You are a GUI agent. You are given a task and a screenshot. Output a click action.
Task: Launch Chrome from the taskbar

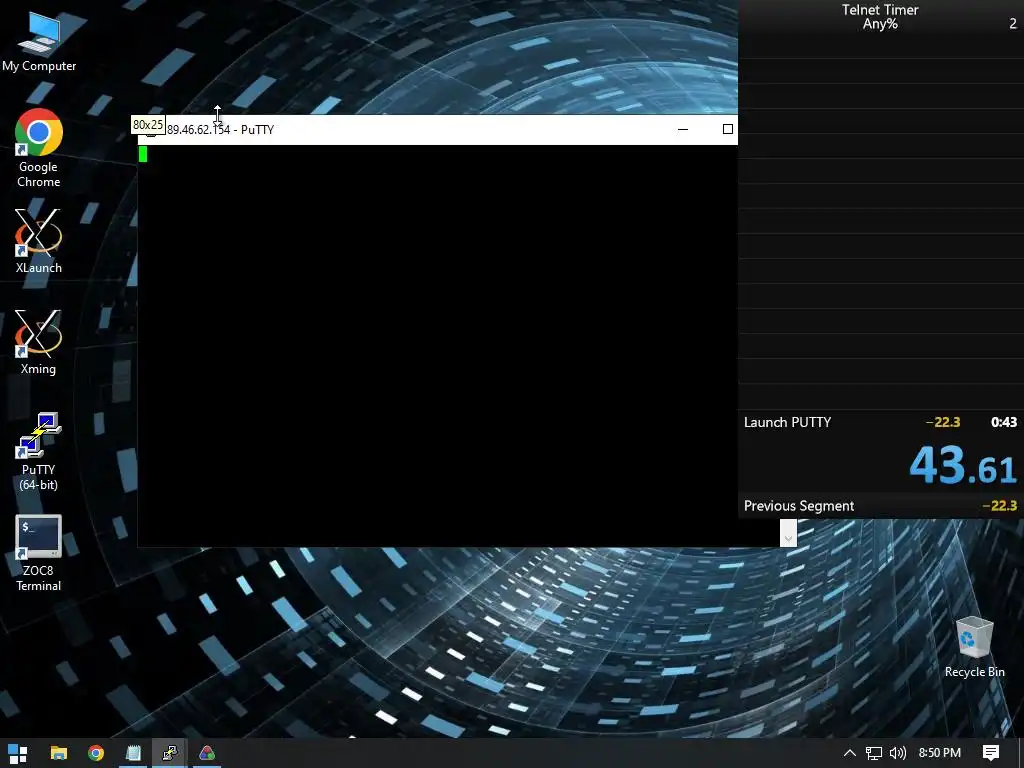point(96,753)
